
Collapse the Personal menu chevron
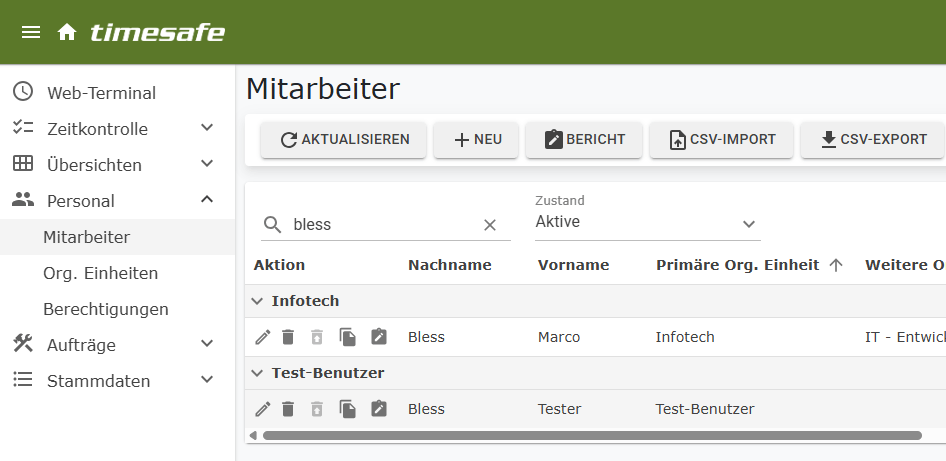point(207,199)
